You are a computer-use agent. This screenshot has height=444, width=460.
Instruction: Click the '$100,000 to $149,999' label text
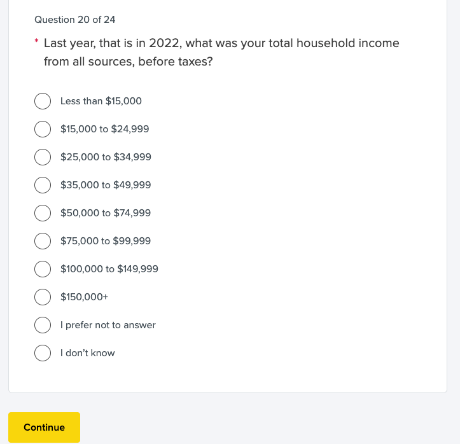pyautogui.click(x=109, y=269)
